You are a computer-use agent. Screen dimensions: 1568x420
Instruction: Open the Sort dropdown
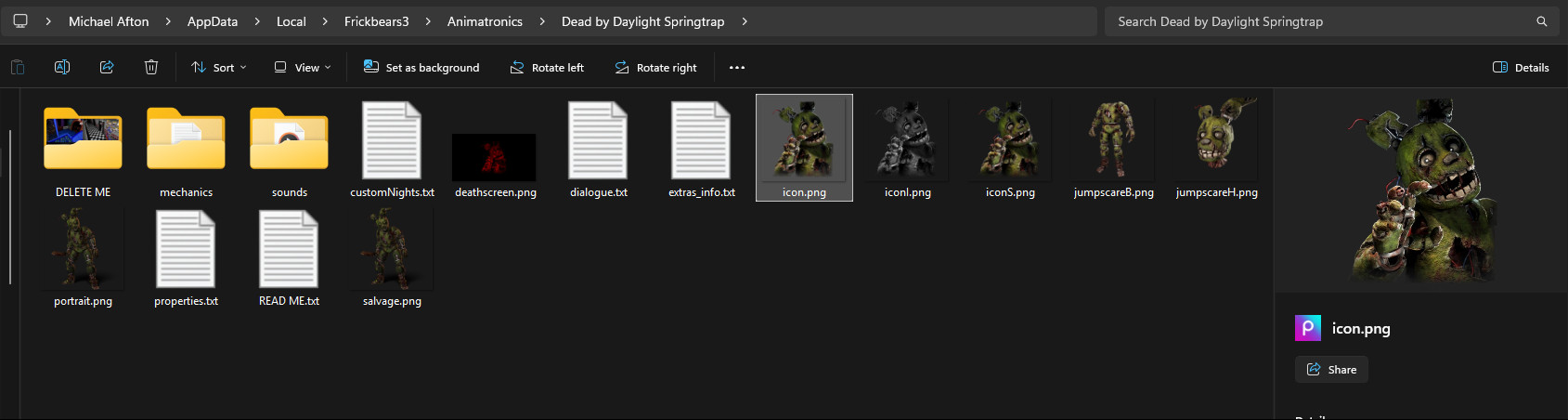point(219,67)
